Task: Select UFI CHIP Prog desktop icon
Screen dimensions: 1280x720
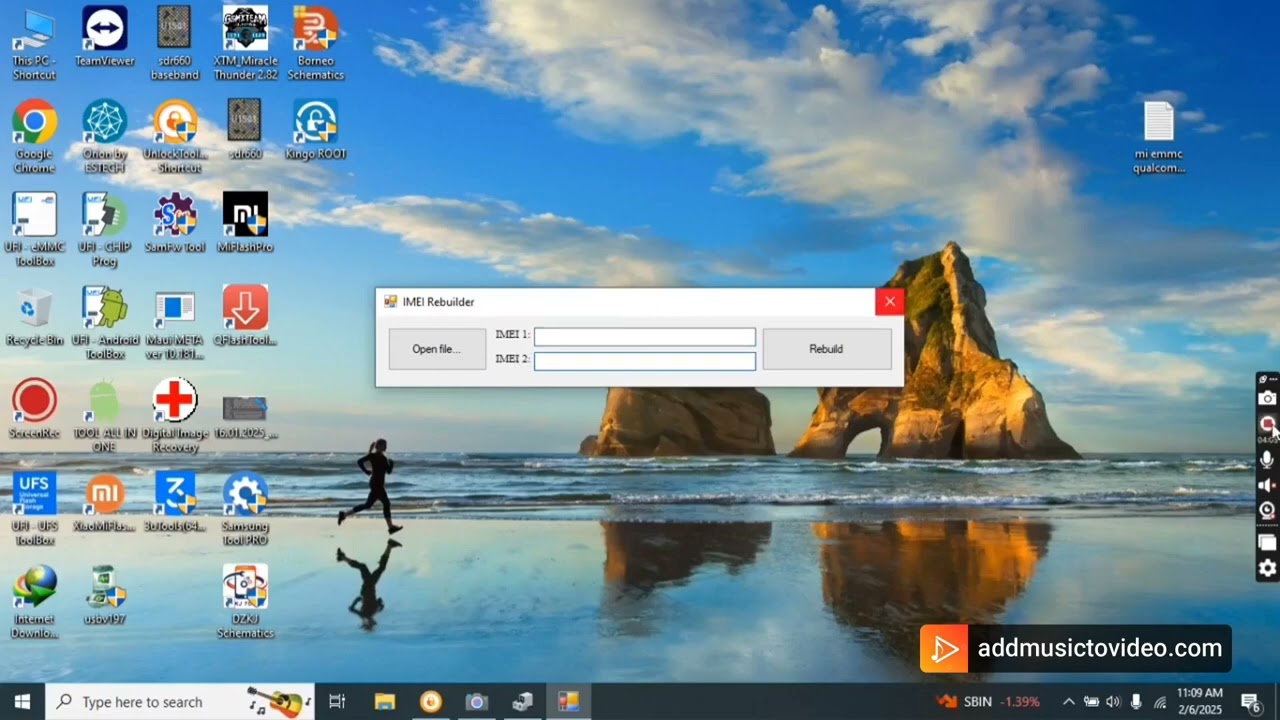Action: 105,230
